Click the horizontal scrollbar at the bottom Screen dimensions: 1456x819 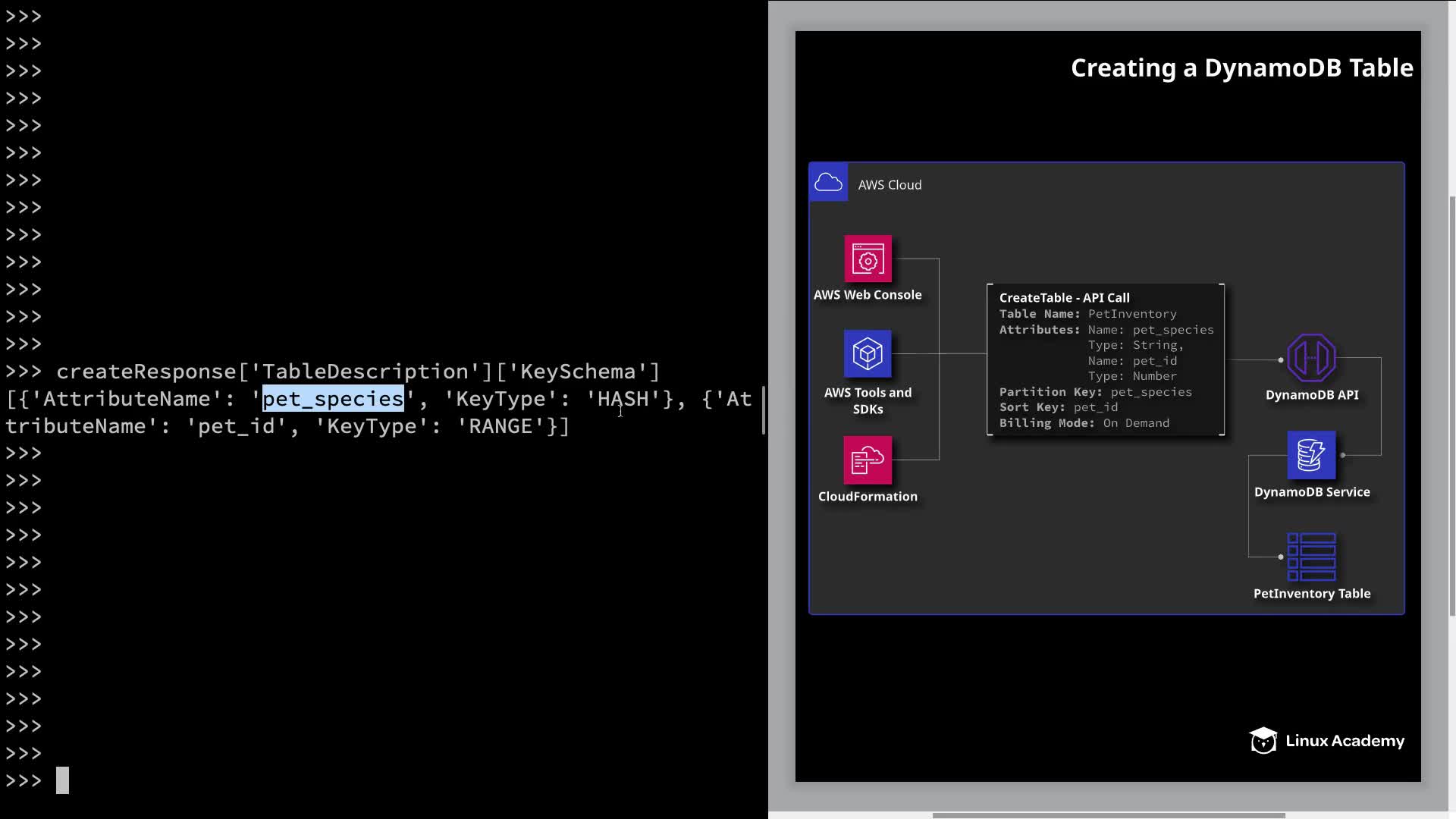1108,816
